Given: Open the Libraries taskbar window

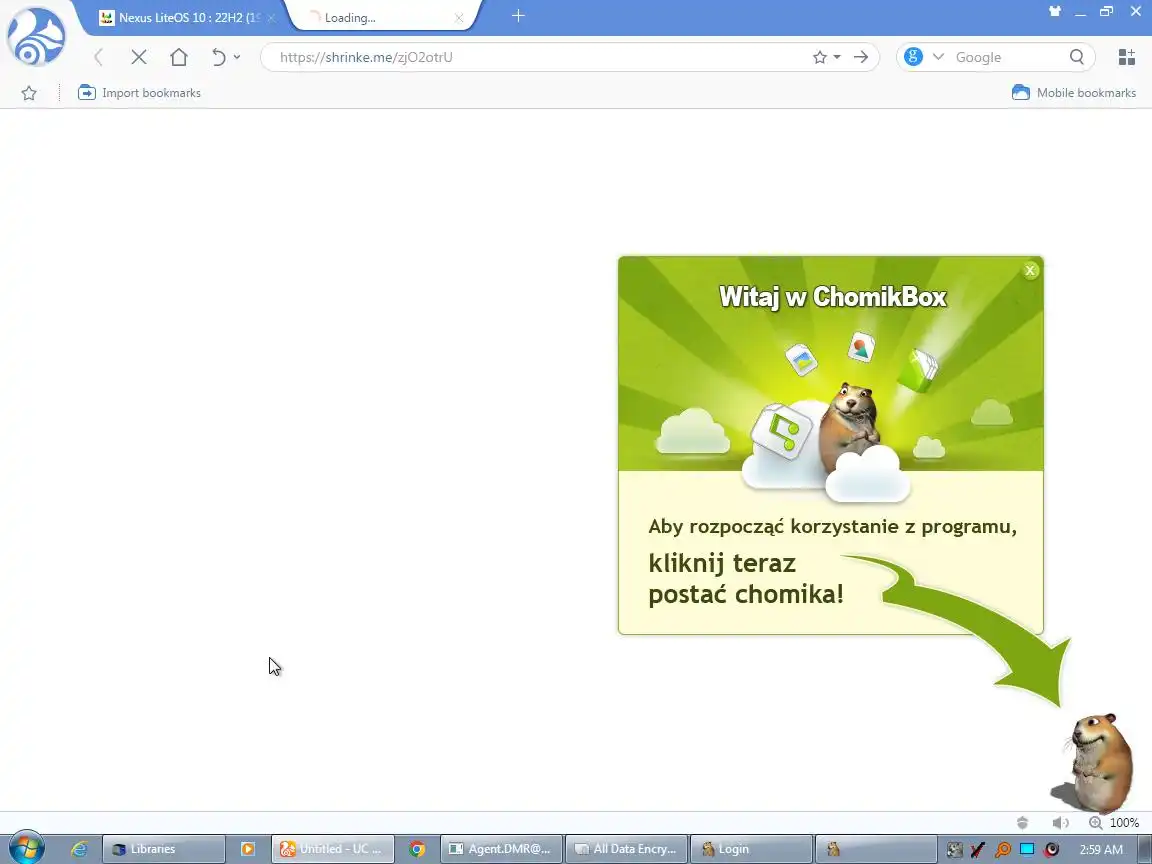Looking at the screenshot, I should [x=162, y=849].
